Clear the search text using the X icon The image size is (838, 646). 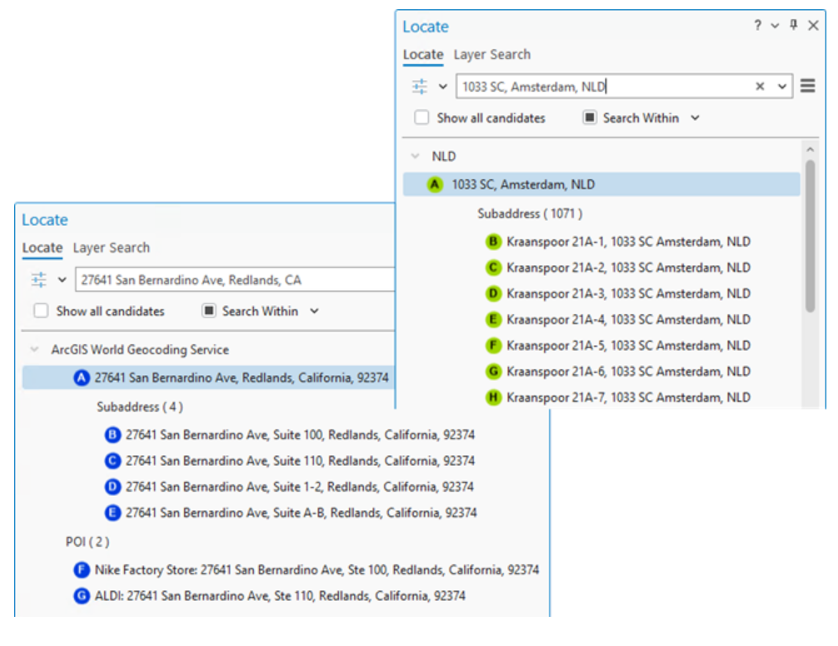click(x=759, y=86)
